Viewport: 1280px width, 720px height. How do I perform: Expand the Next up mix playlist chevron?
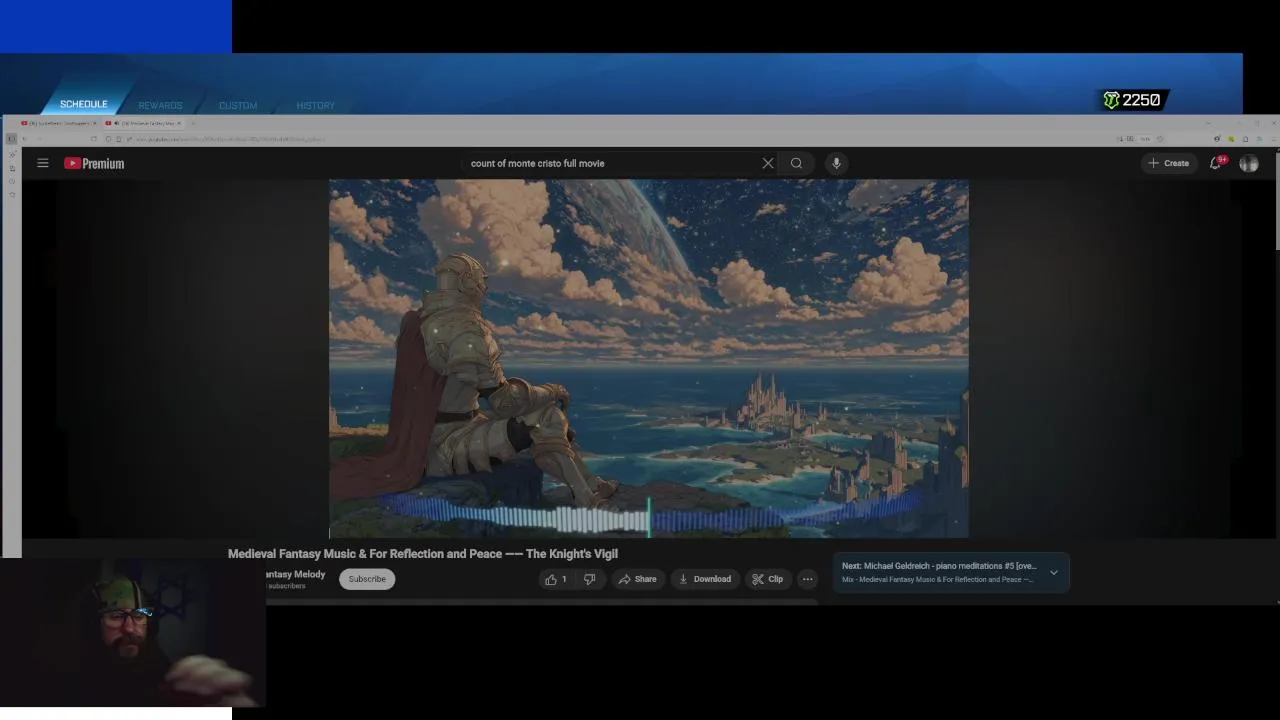(x=1053, y=573)
